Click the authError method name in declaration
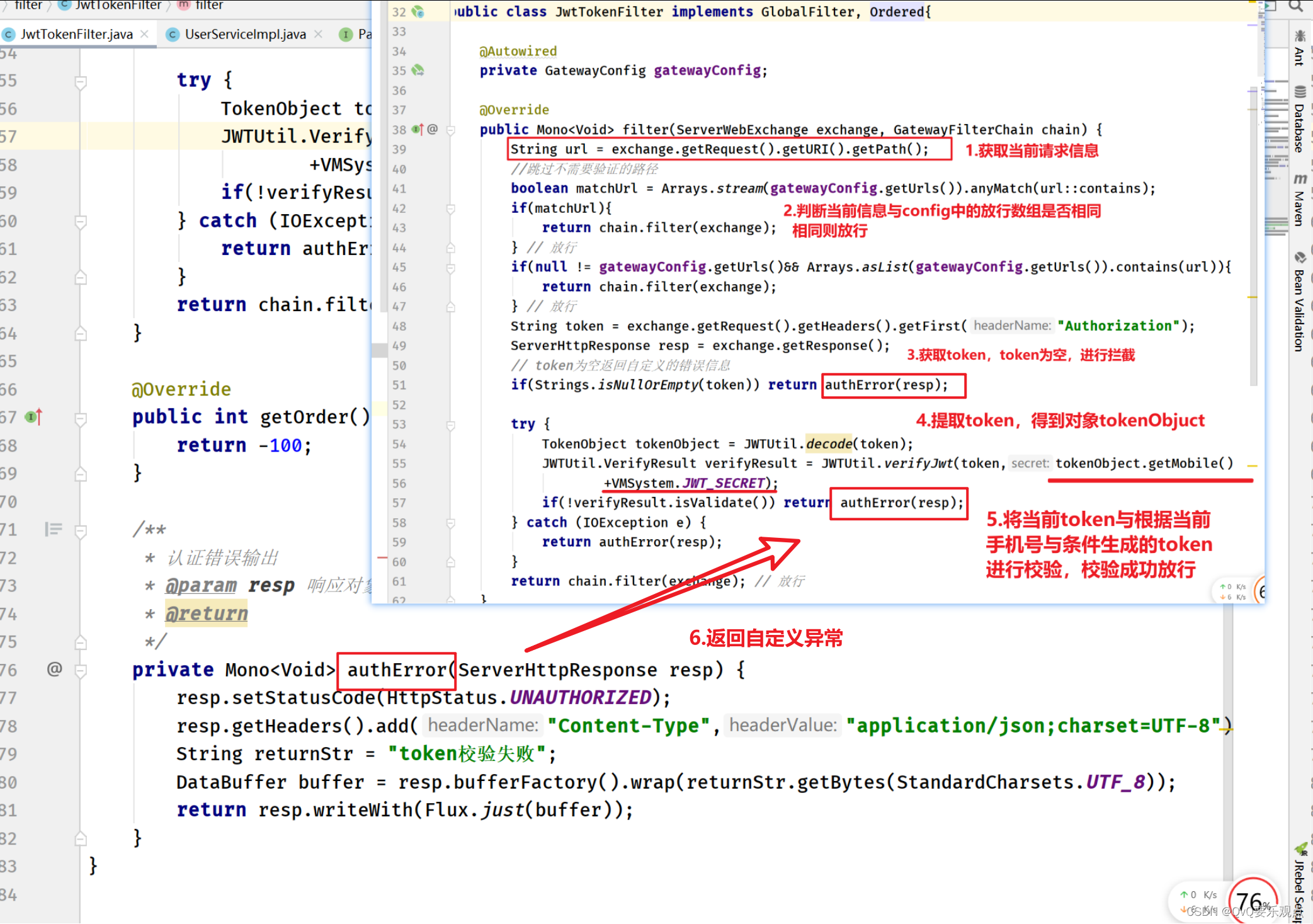 click(x=397, y=670)
